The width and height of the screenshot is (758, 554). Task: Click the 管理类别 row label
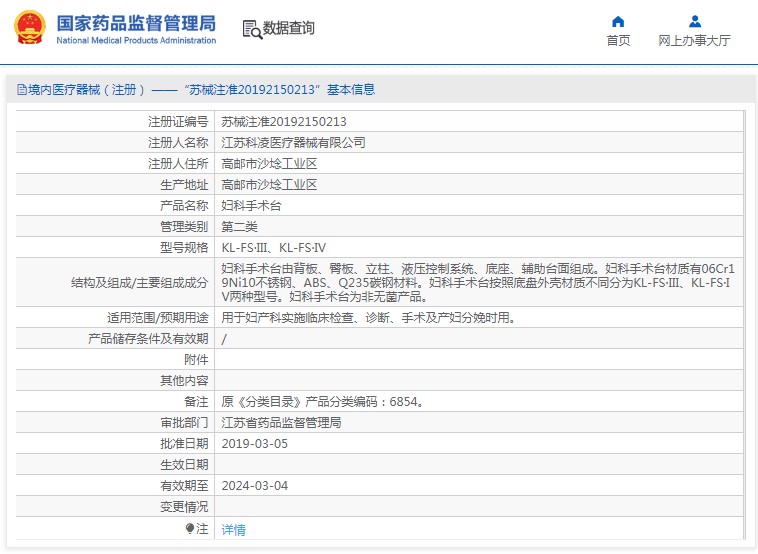point(184,227)
